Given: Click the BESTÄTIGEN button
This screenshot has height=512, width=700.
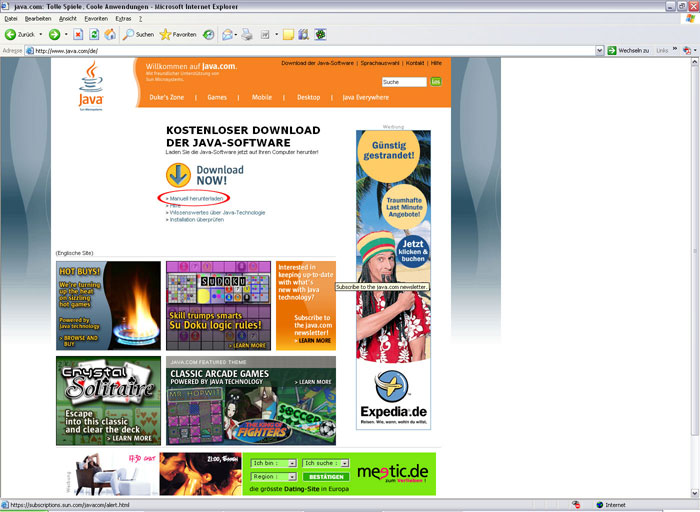Looking at the screenshot, I should (326, 477).
